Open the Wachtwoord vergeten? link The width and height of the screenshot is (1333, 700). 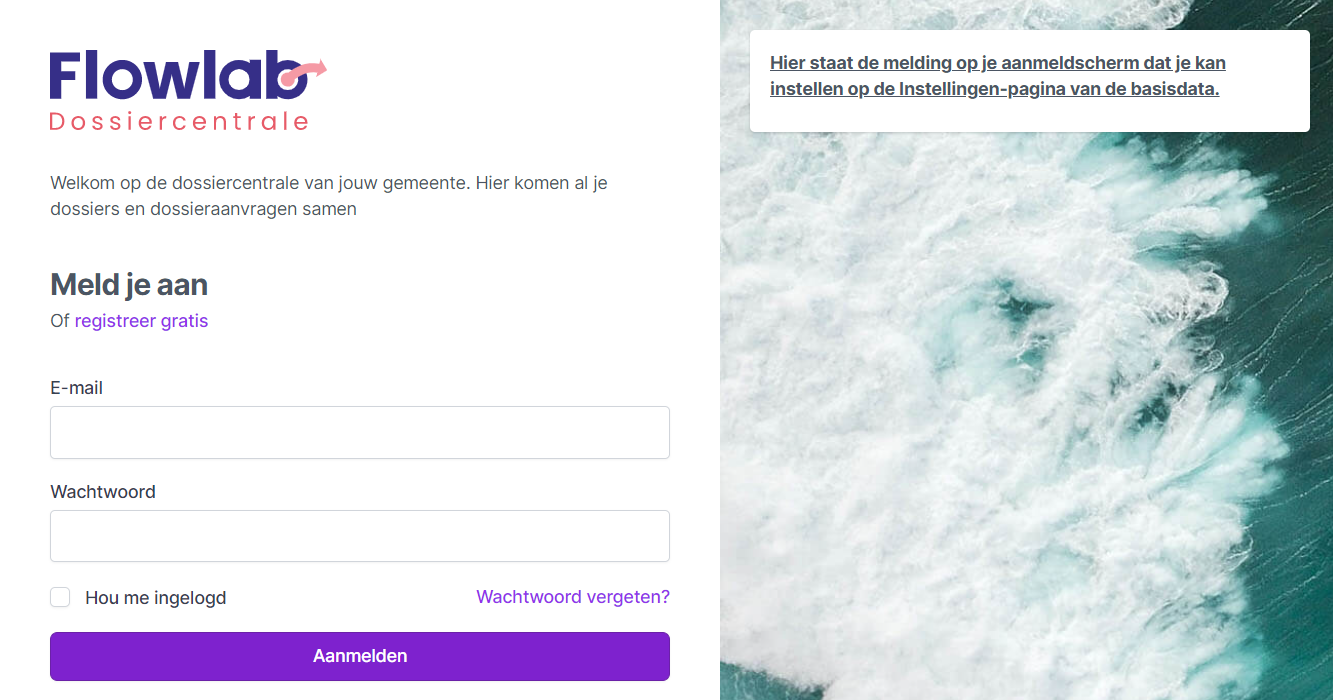(573, 597)
